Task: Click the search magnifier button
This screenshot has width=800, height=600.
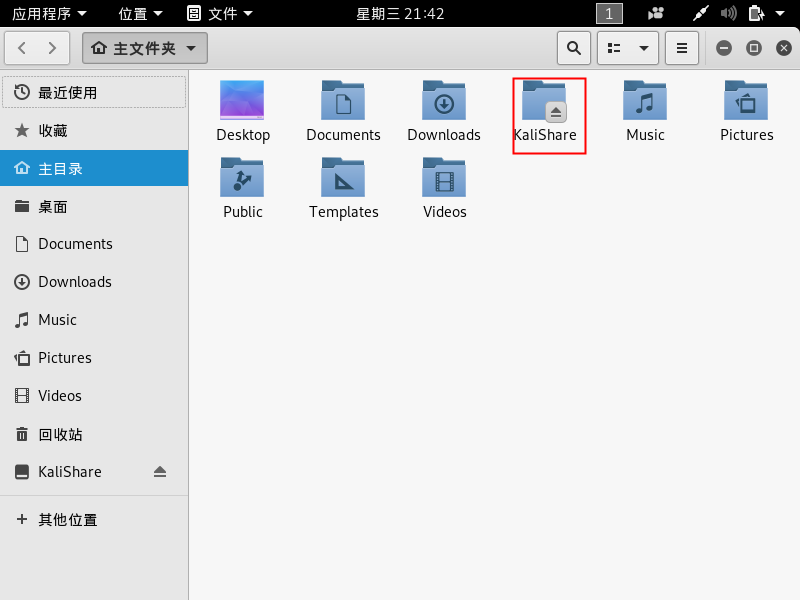Action: [x=573, y=48]
